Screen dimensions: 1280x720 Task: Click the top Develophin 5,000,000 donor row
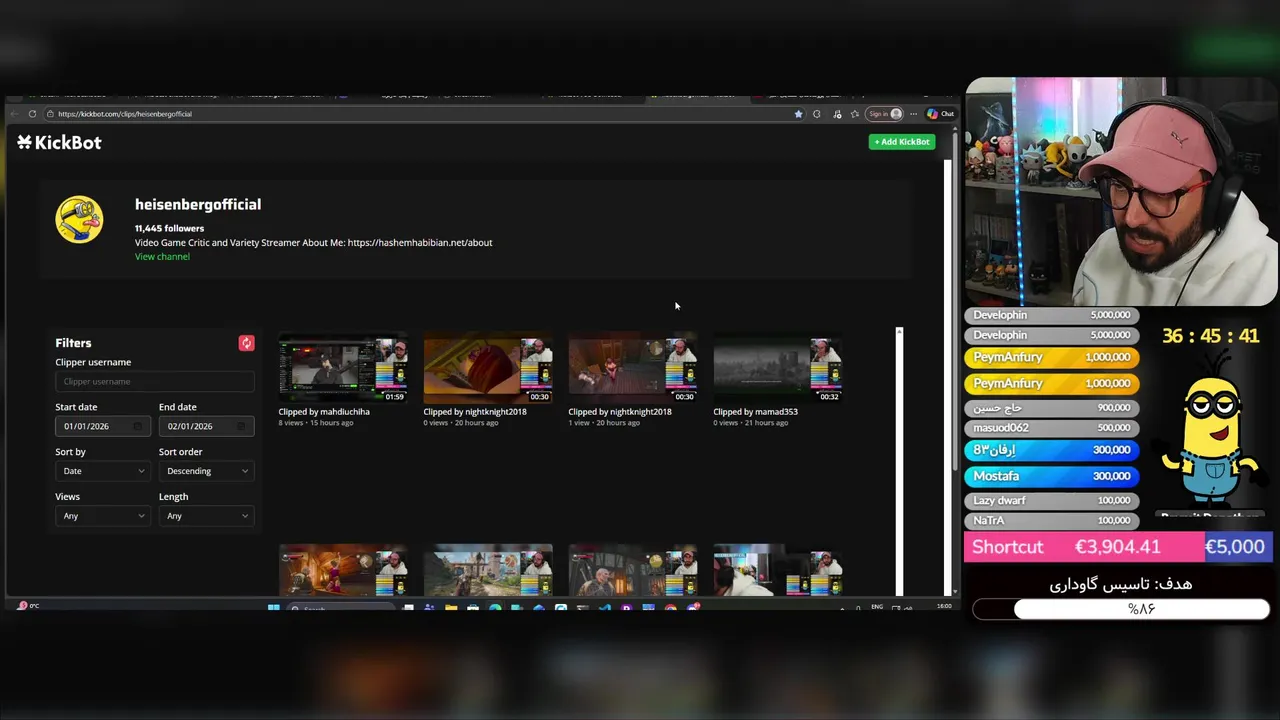[x=1052, y=315]
